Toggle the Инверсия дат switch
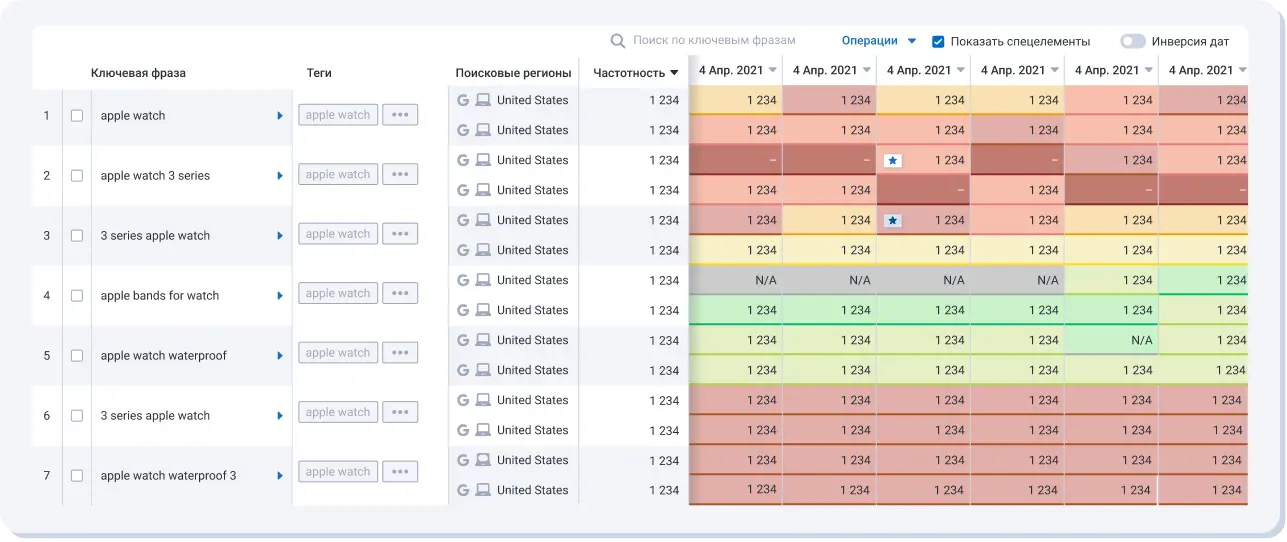 click(1132, 42)
